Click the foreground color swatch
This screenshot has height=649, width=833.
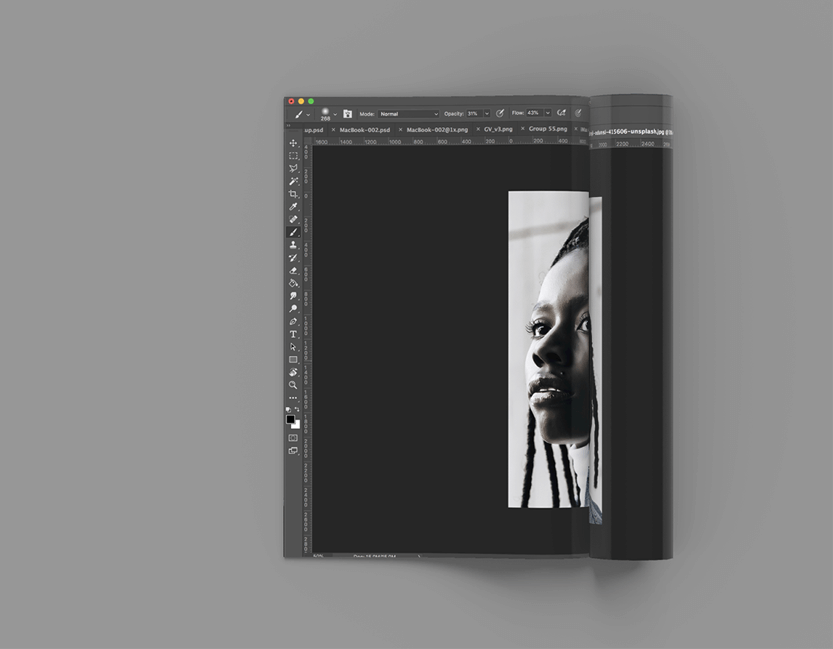tap(291, 419)
